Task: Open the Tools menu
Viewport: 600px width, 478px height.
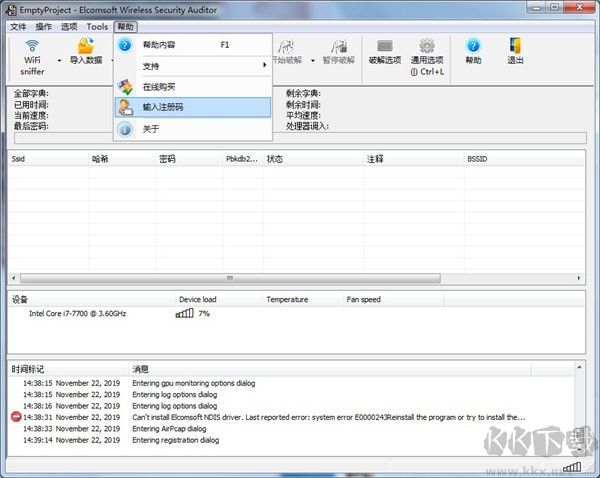Action: pyautogui.click(x=97, y=27)
